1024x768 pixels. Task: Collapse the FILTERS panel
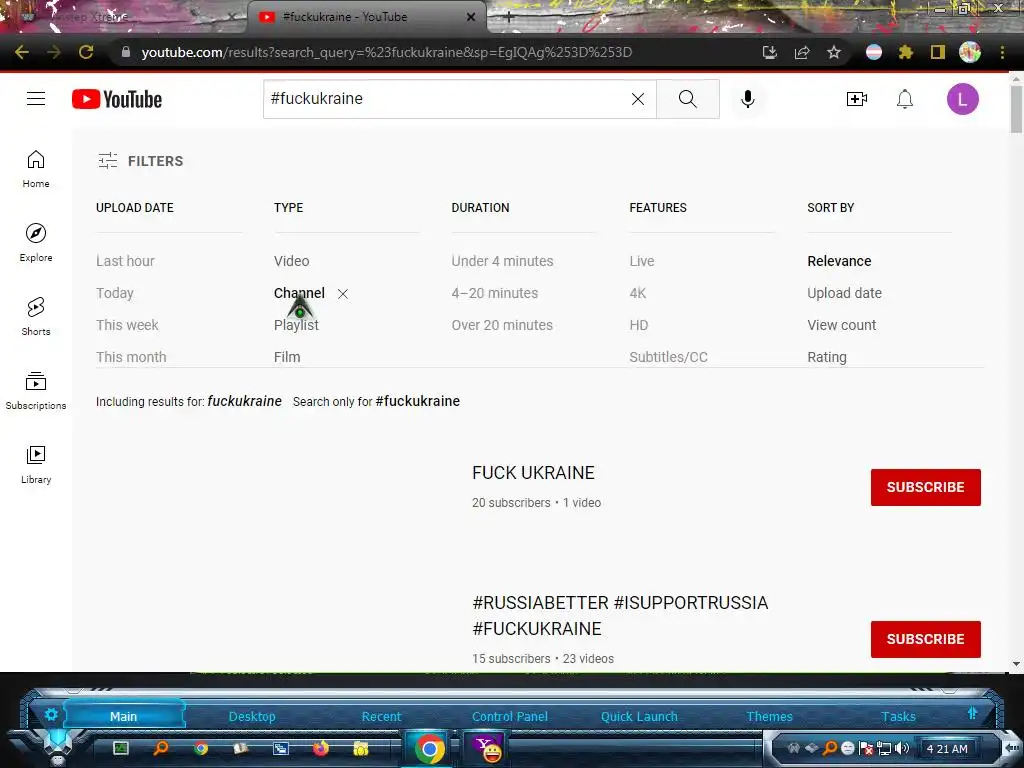[140, 161]
